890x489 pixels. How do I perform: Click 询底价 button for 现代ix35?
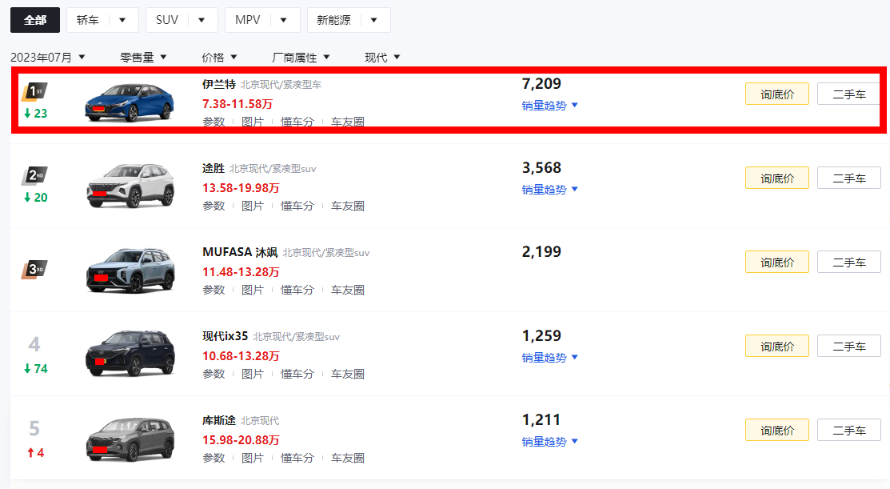(777, 346)
